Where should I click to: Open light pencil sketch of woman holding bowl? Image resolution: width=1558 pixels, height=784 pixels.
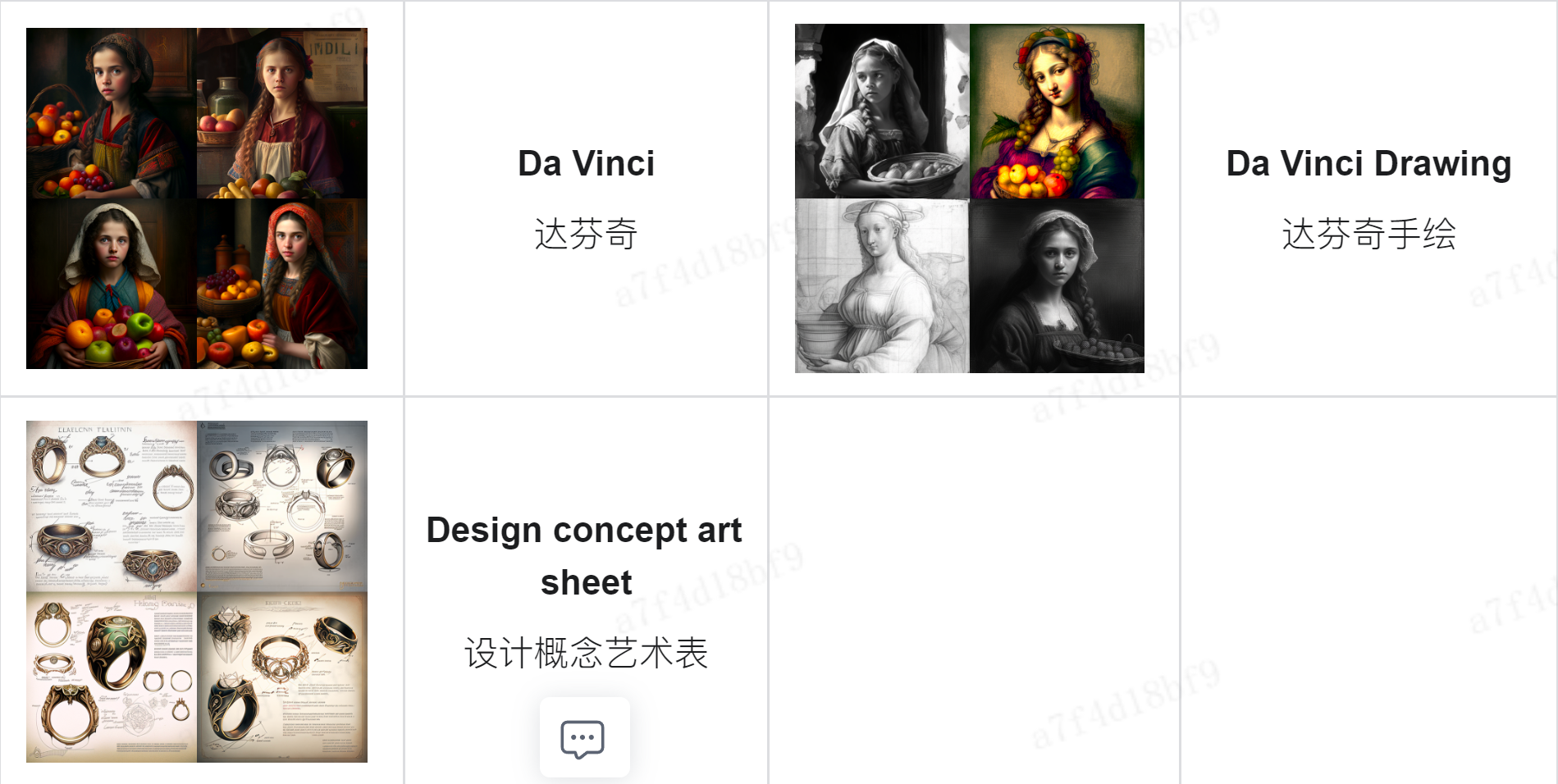pyautogui.click(x=882, y=285)
